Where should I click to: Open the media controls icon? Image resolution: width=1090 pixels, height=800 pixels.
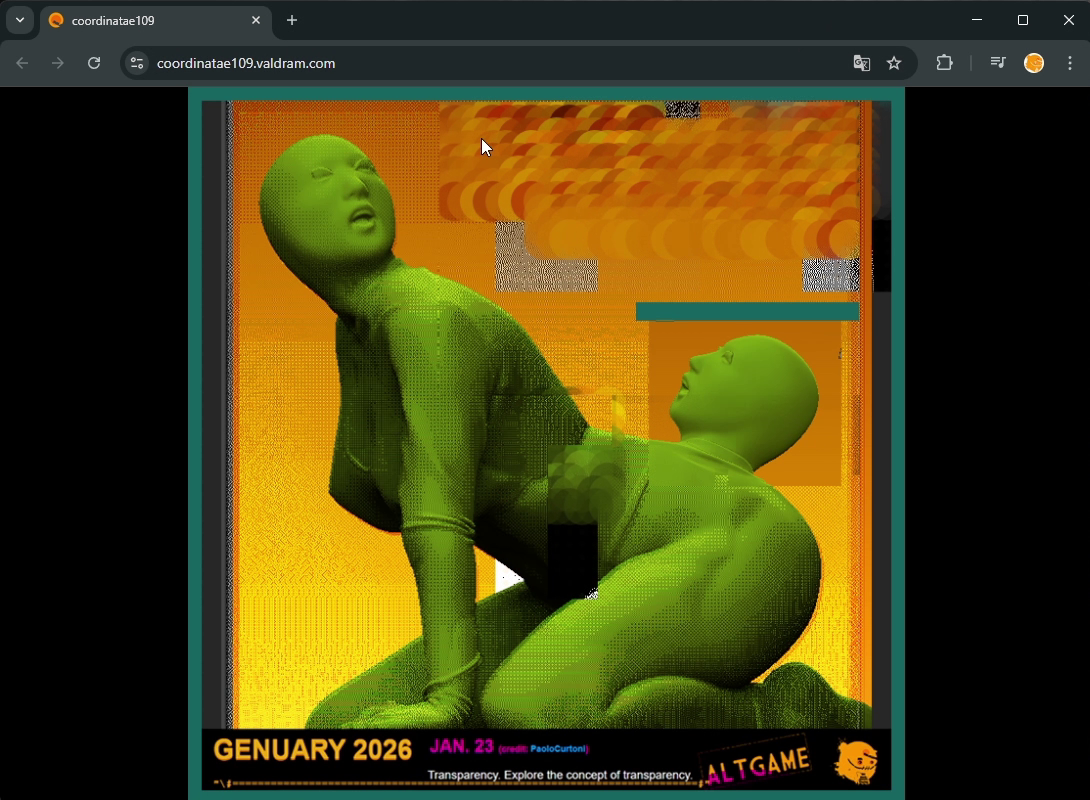[x=997, y=63]
